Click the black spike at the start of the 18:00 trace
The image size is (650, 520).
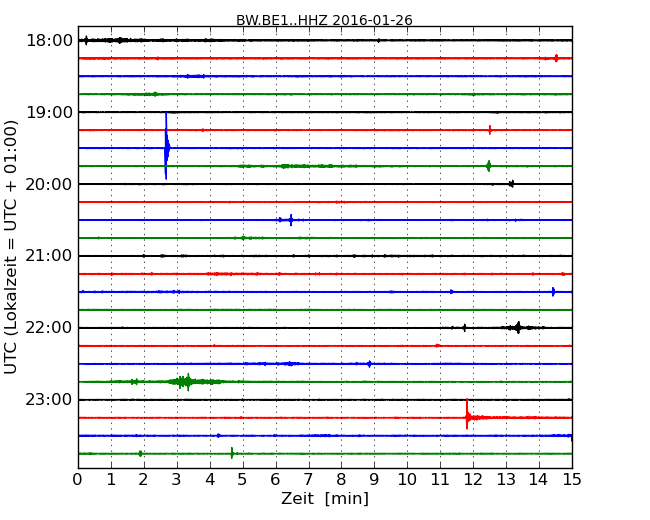(x=86, y=40)
